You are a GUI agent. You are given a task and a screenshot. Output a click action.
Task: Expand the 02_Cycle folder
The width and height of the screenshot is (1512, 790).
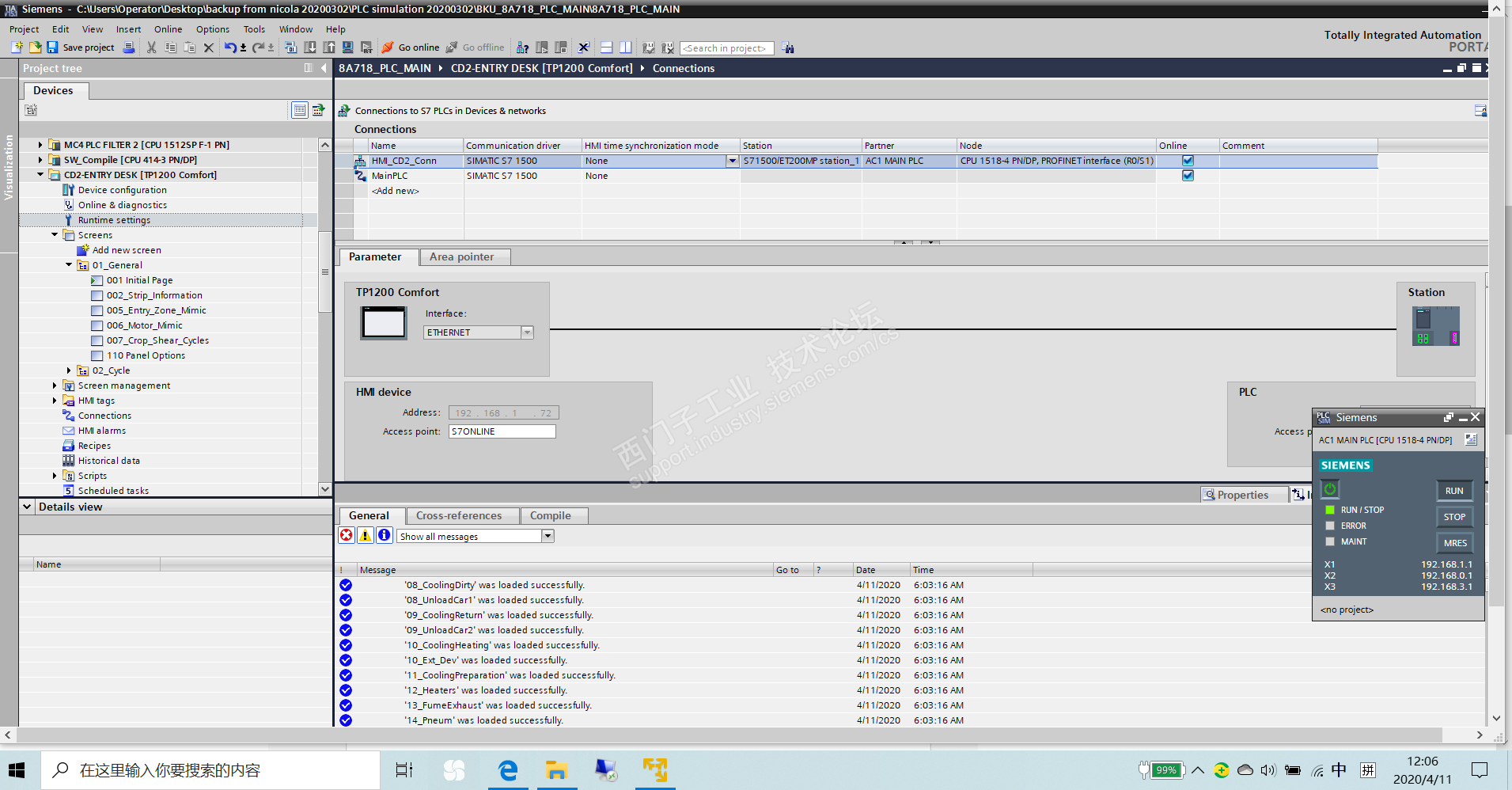coord(69,370)
